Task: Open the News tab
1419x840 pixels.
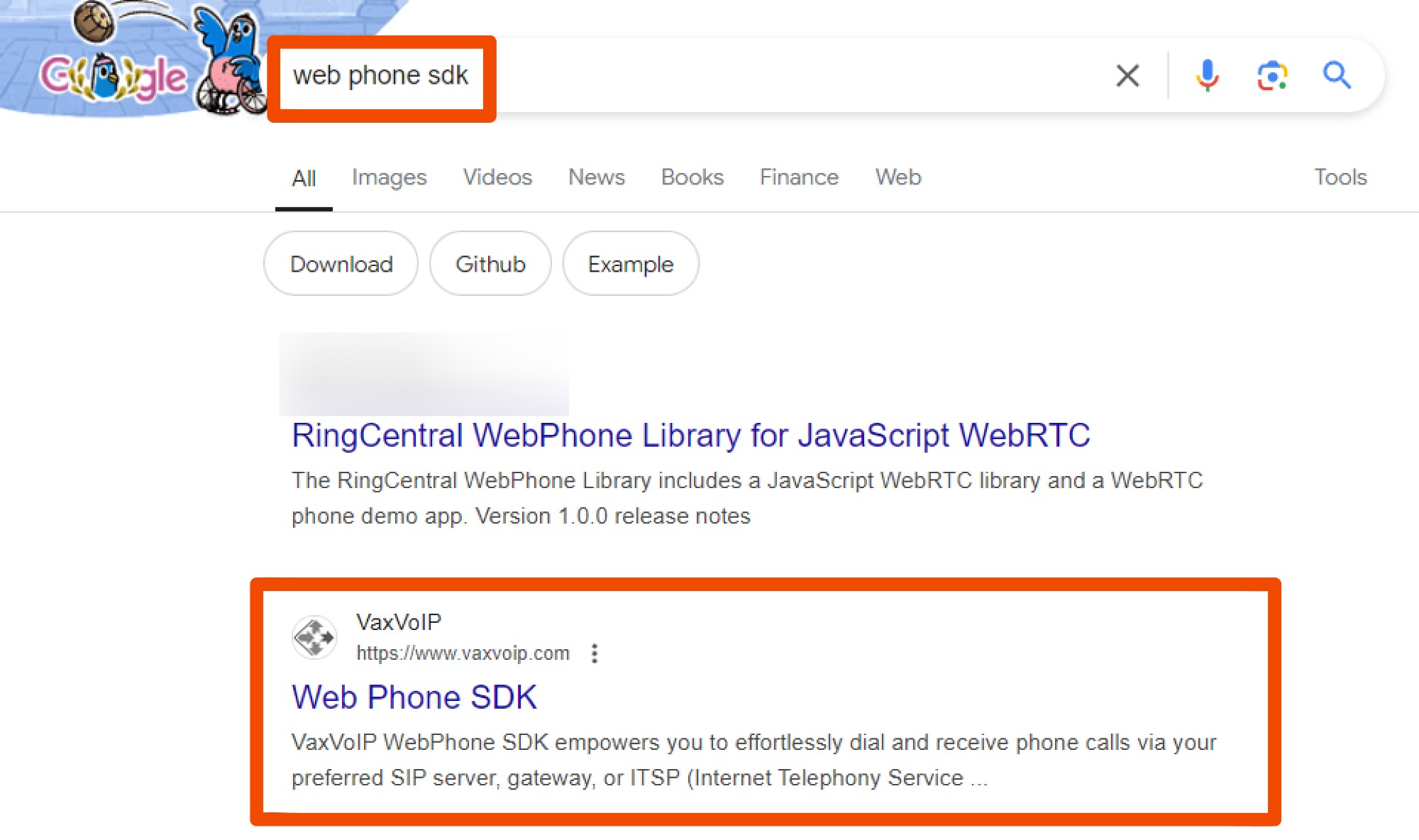Action: click(596, 177)
